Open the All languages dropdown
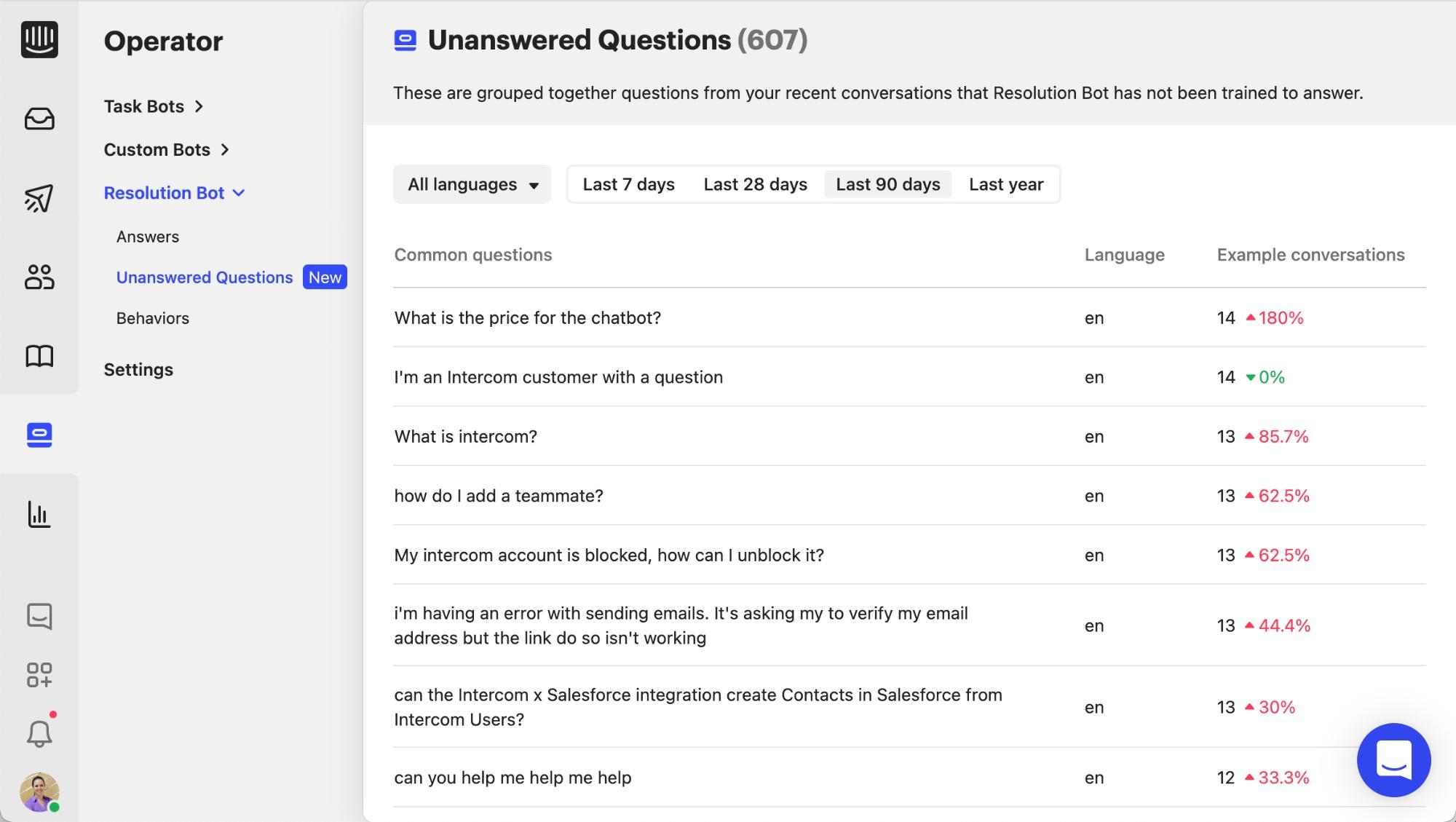1456x822 pixels. pos(472,184)
